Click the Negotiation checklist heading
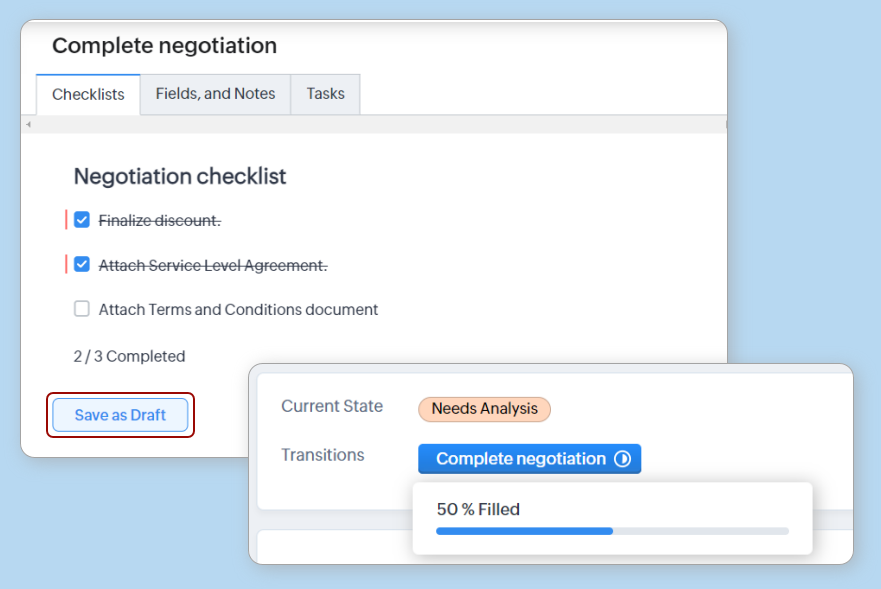Screen dimensions: 881x589 click(180, 177)
